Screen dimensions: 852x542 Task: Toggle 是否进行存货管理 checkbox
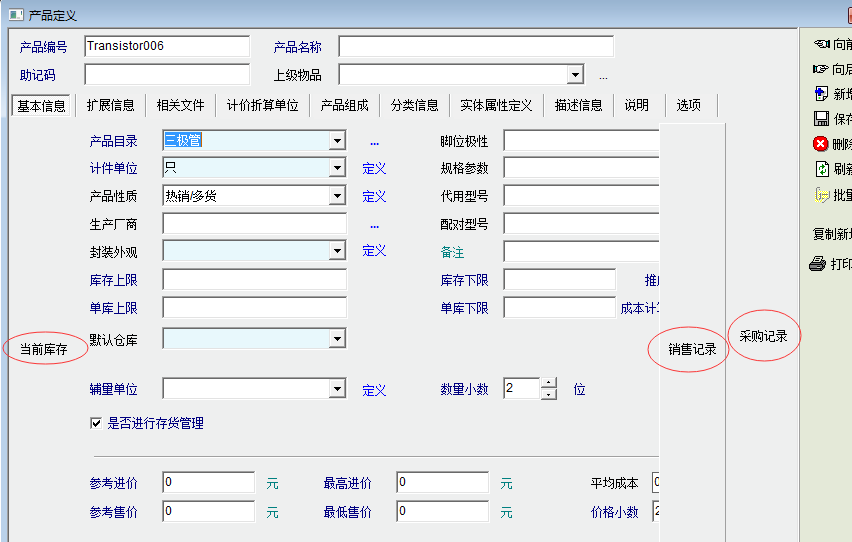click(96, 423)
